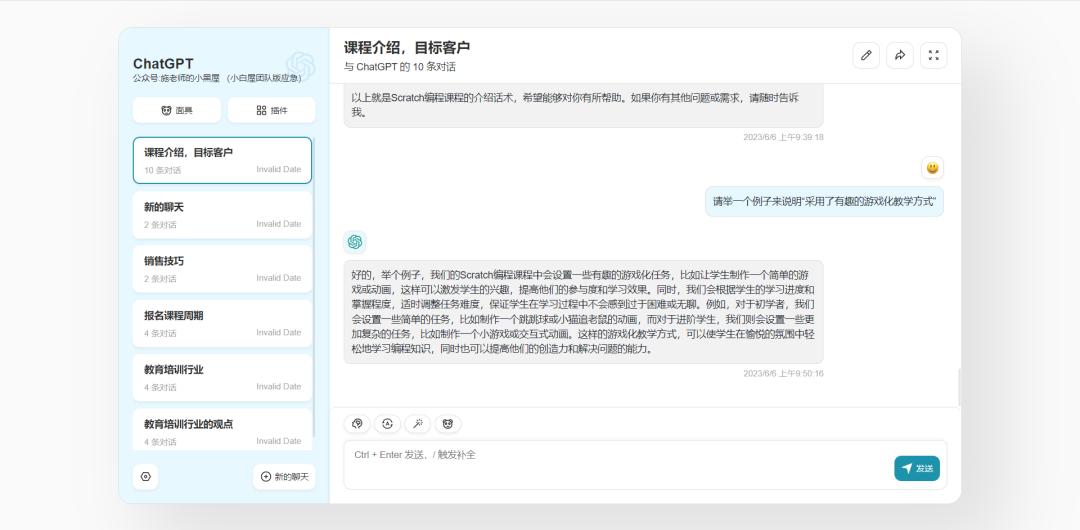Screen dimensions: 1080x530
Task: Open the 销售技巧 conversation
Action: 222,269
